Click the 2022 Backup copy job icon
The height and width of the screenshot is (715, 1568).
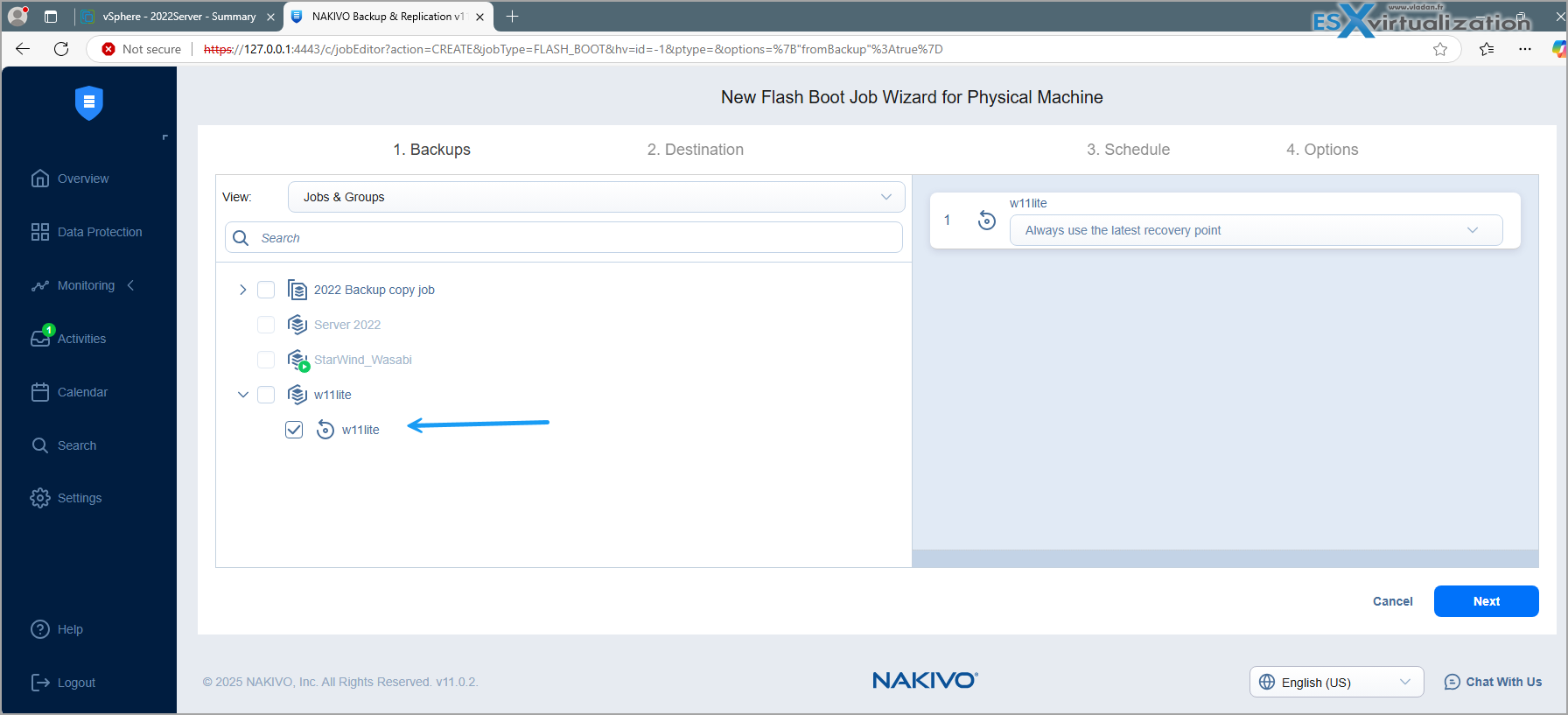coord(297,290)
